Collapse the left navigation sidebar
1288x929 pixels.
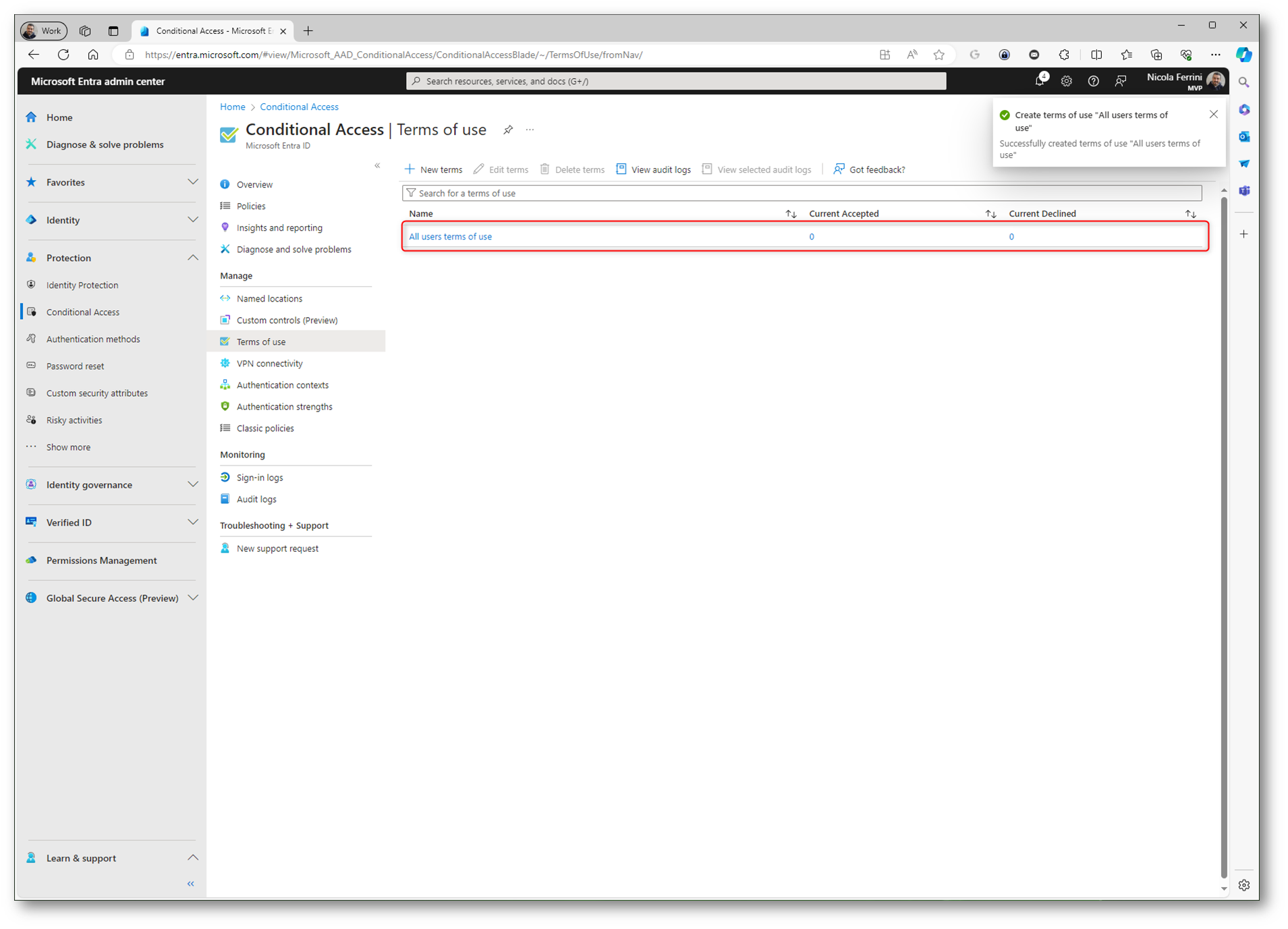pos(191,883)
